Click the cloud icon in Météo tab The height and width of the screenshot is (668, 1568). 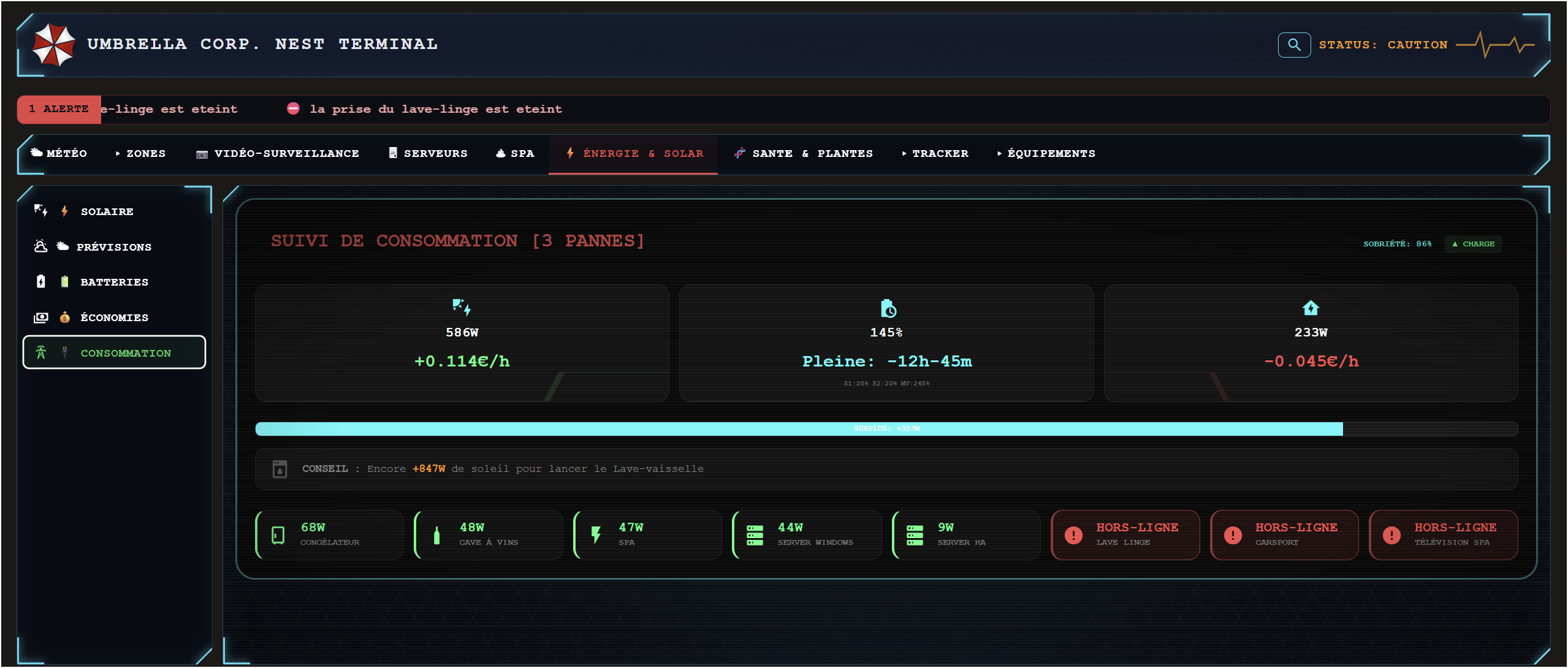coord(37,153)
